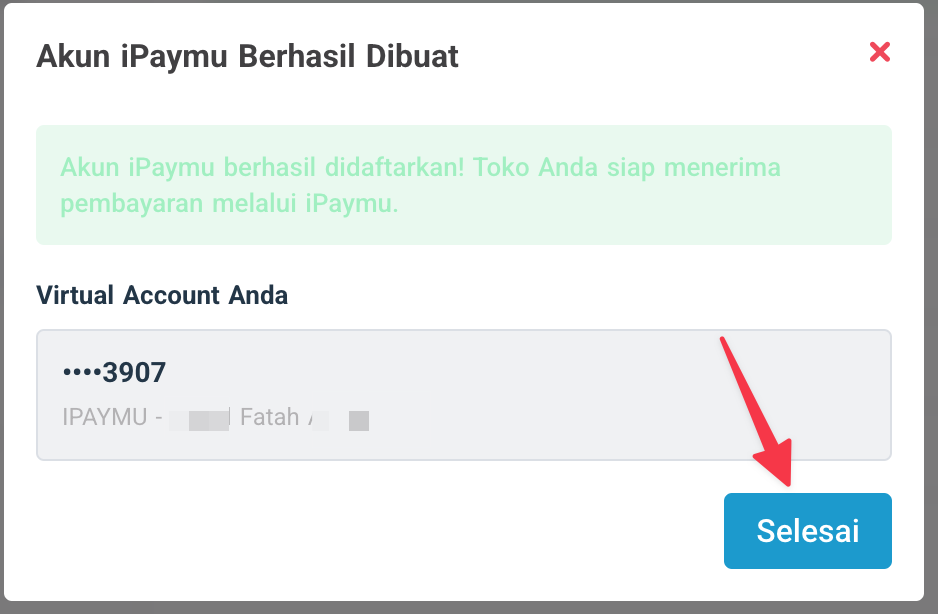Click the four masking dots before 3907
This screenshot has width=938, height=614.
(81, 373)
